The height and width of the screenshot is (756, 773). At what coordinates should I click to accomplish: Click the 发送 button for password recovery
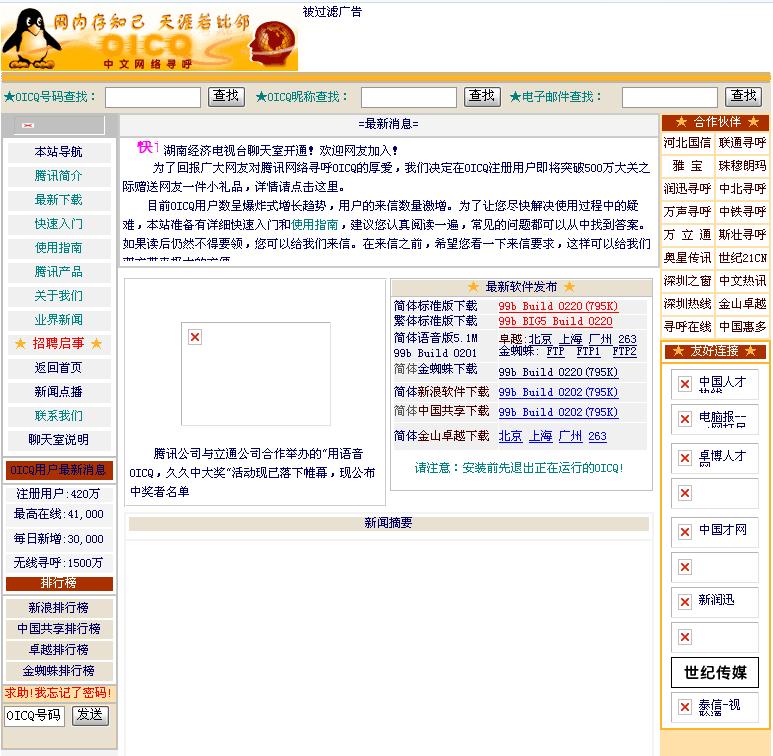click(x=90, y=714)
